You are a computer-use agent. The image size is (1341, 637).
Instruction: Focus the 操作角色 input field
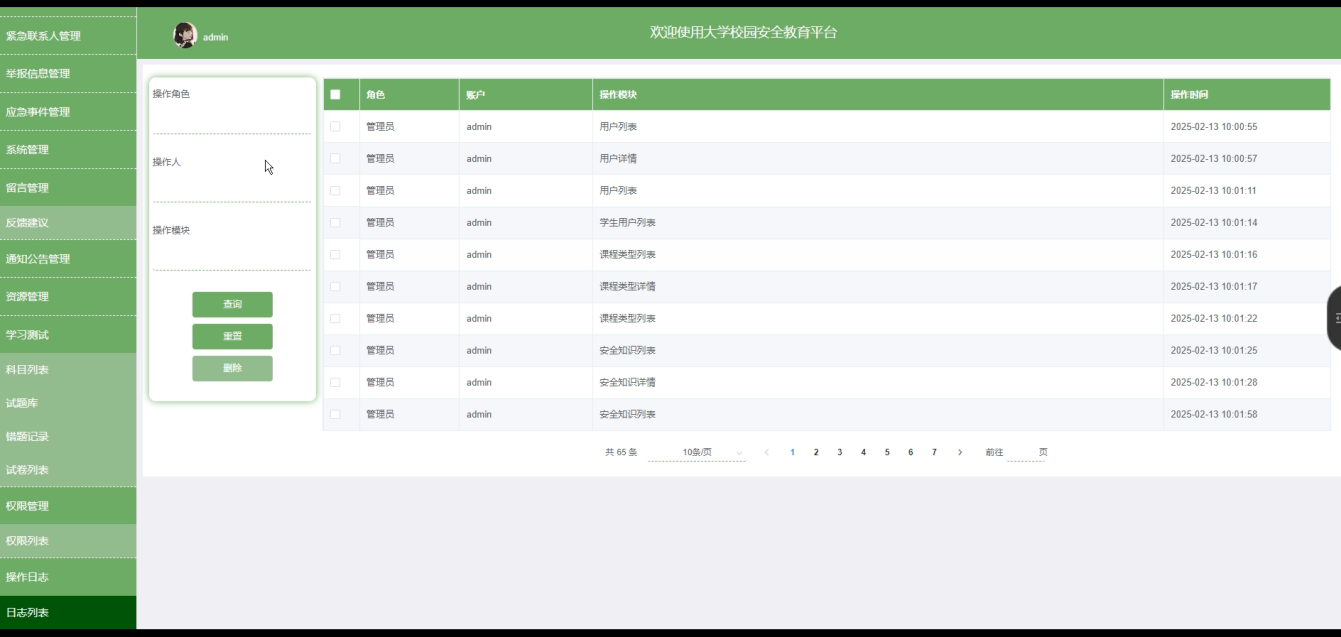click(232, 121)
